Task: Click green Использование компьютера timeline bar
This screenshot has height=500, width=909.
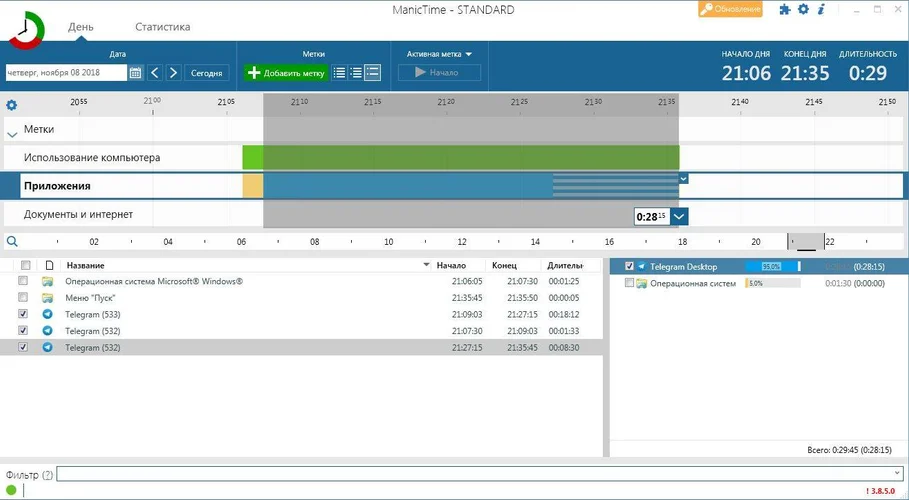Action: tap(461, 158)
